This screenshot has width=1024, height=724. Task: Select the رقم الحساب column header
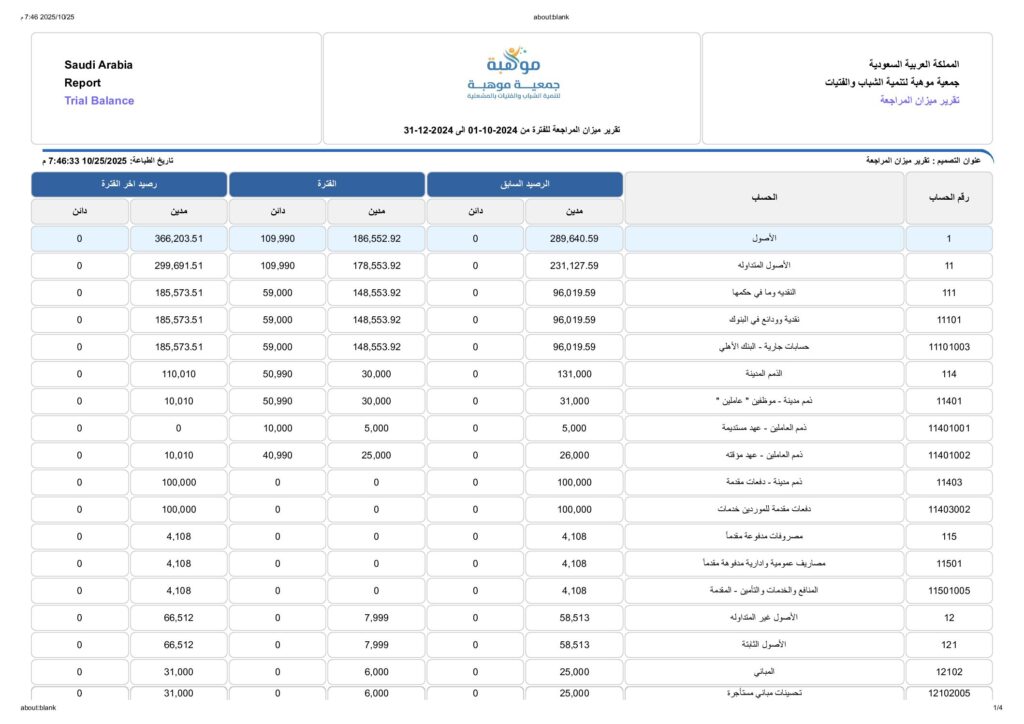[949, 198]
